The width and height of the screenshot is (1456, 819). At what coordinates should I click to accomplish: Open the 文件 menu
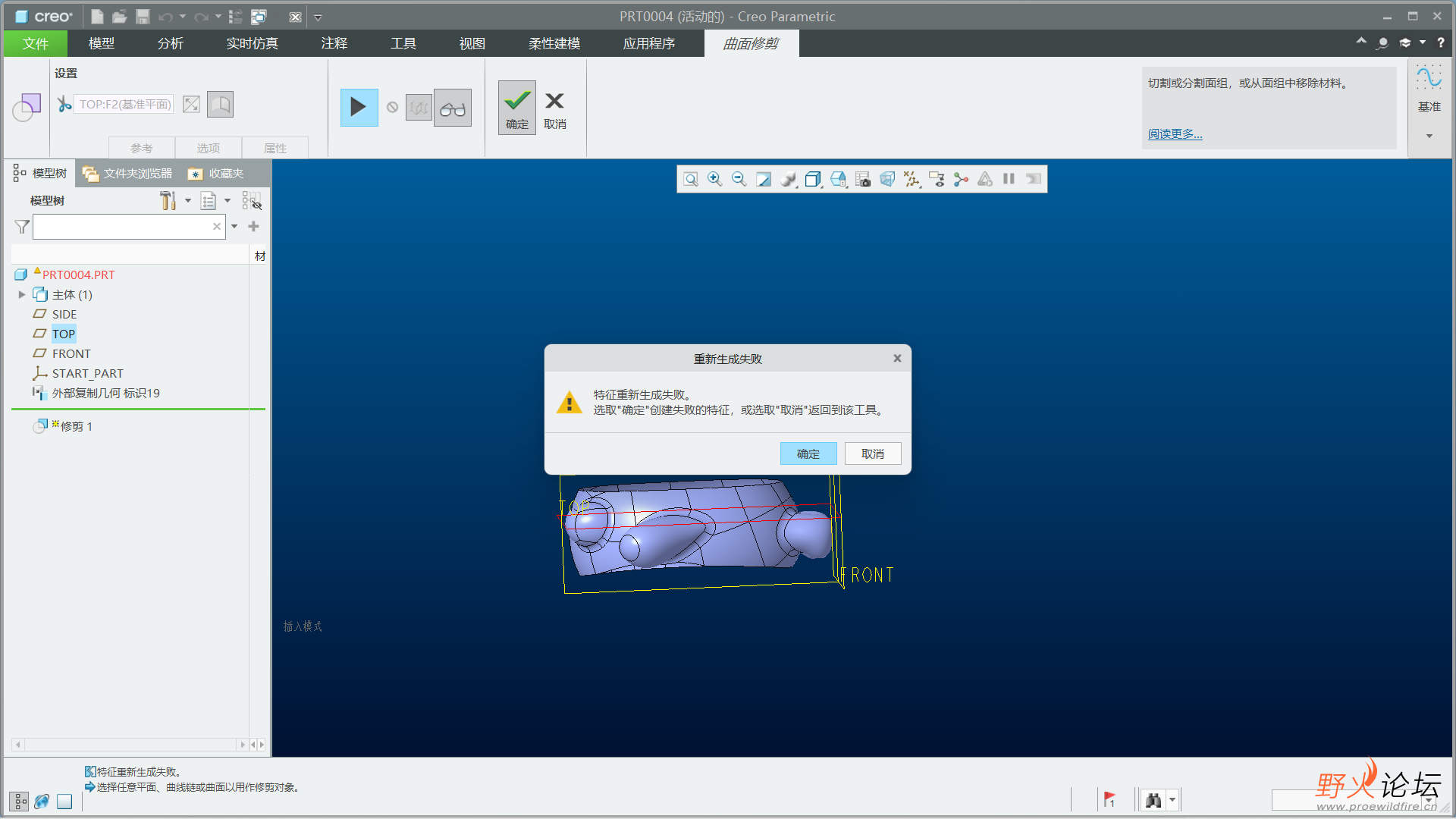pyautogui.click(x=35, y=43)
